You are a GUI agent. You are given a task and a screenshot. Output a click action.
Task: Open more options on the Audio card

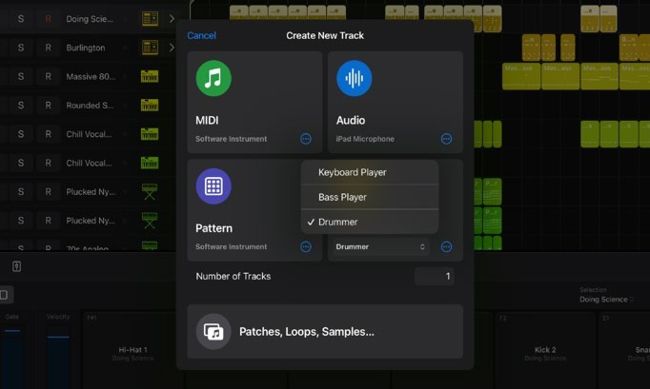[x=446, y=139]
